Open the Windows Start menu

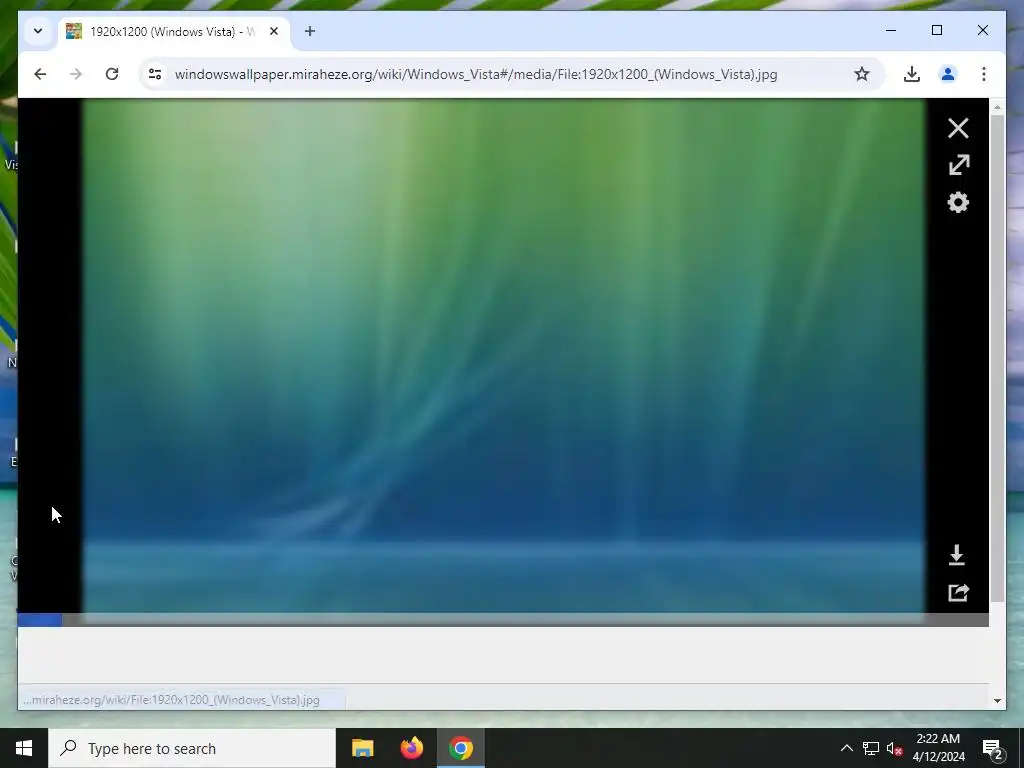pos(24,748)
